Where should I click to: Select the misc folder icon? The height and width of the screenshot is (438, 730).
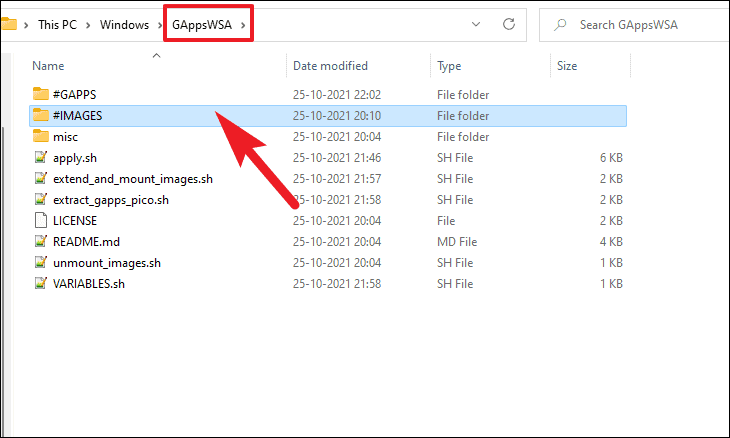41,136
